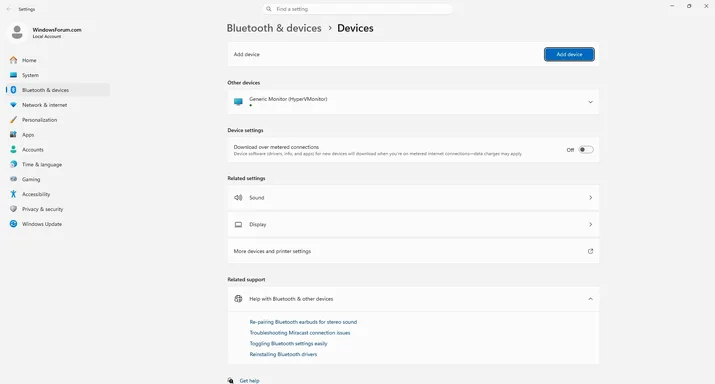Screen dimensions: 715x384
Task: Select Apps in the sidebar
Action: pyautogui.click(x=58, y=135)
